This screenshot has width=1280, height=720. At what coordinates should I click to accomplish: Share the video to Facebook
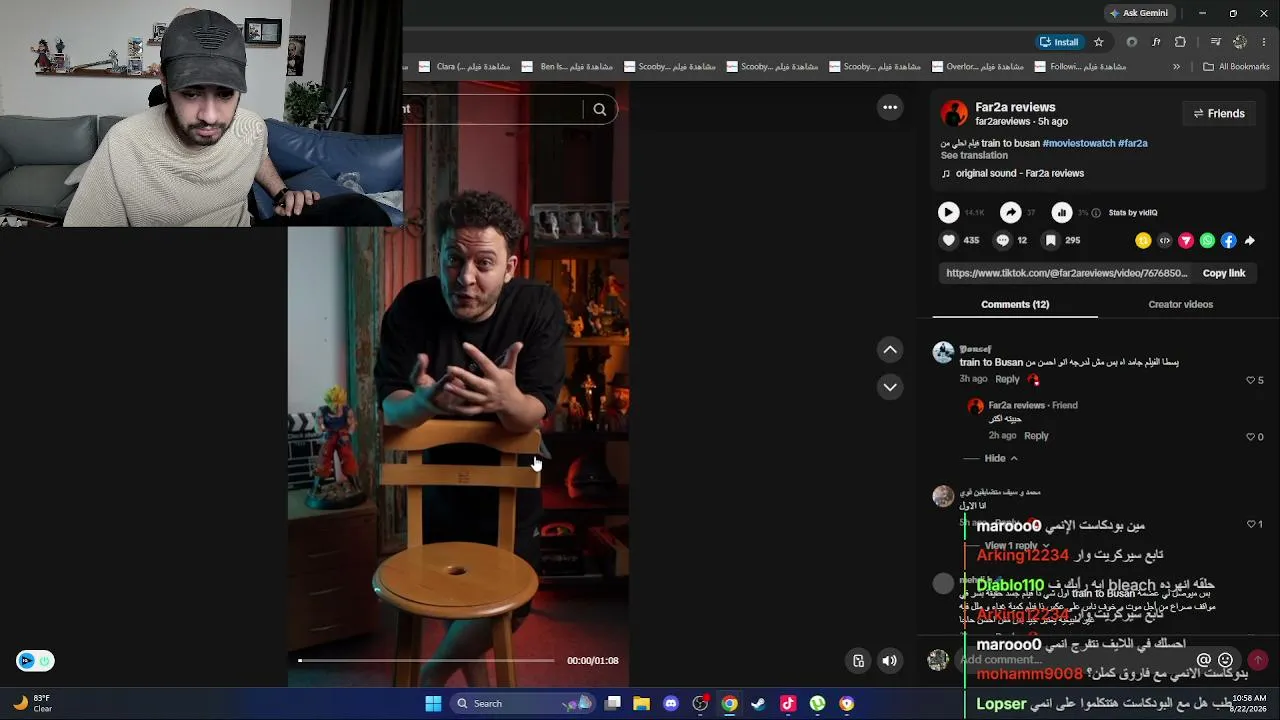coord(1228,240)
